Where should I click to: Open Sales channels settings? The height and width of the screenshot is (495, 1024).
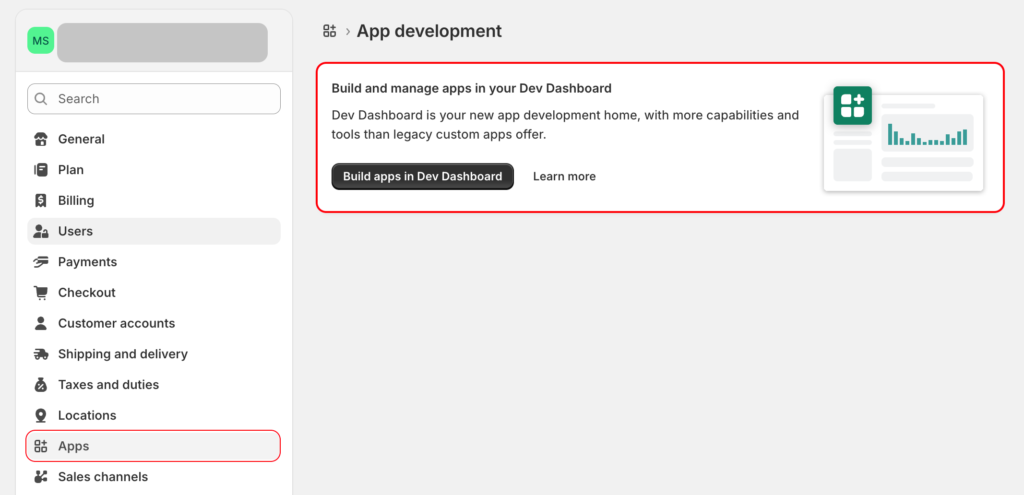pyautogui.click(x=153, y=477)
